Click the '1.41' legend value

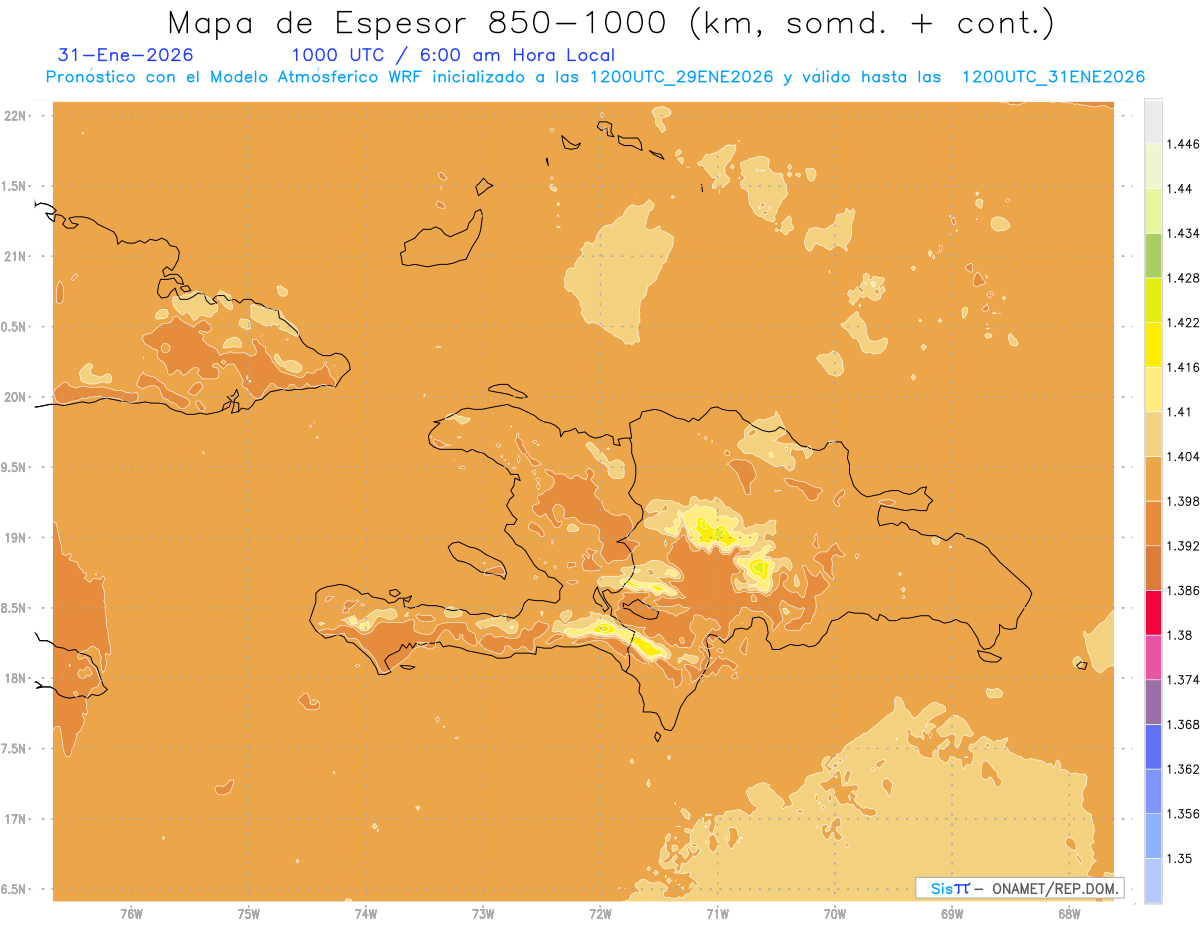pos(1180,412)
